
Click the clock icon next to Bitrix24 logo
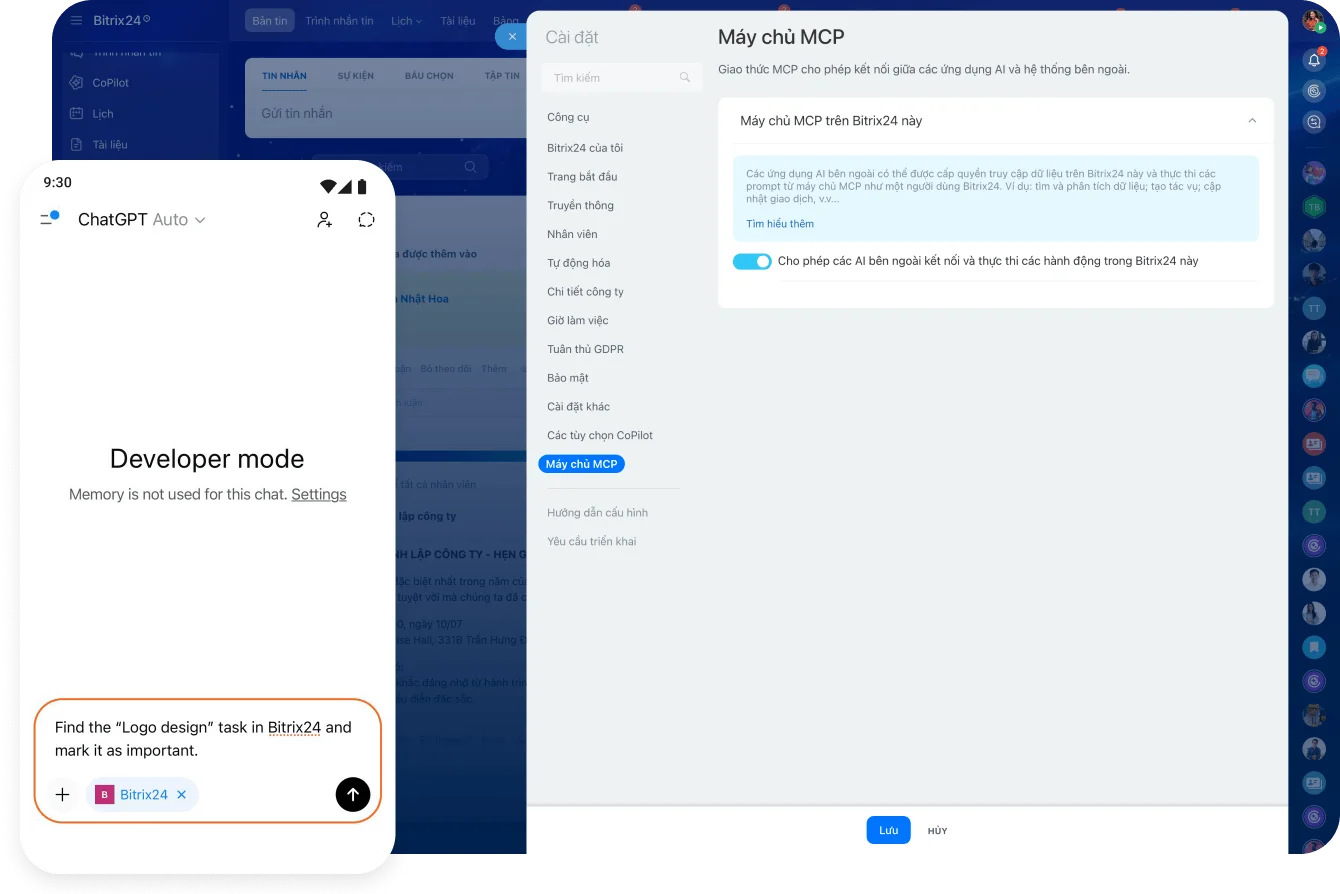(147, 18)
